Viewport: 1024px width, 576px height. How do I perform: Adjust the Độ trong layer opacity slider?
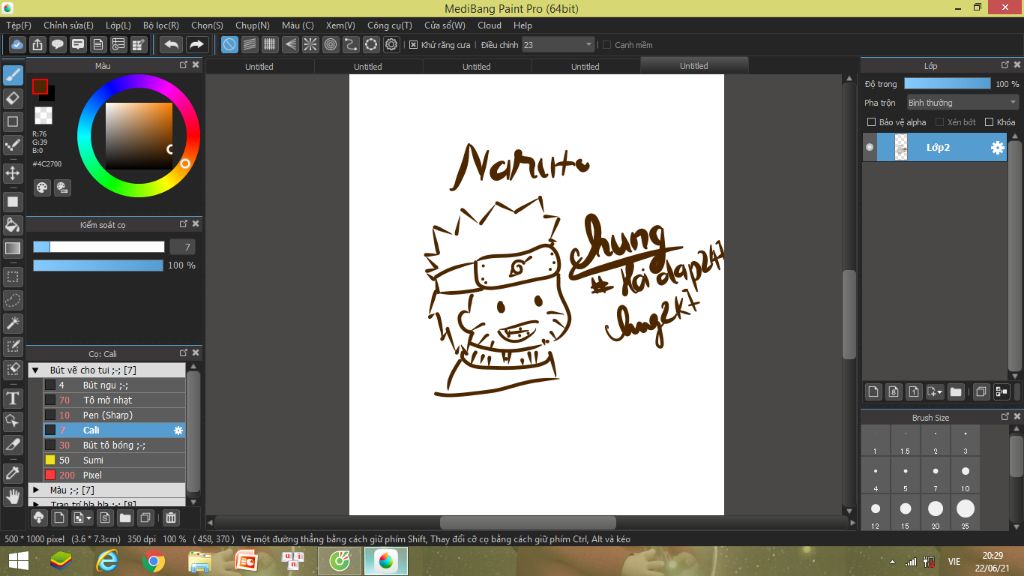click(x=947, y=84)
